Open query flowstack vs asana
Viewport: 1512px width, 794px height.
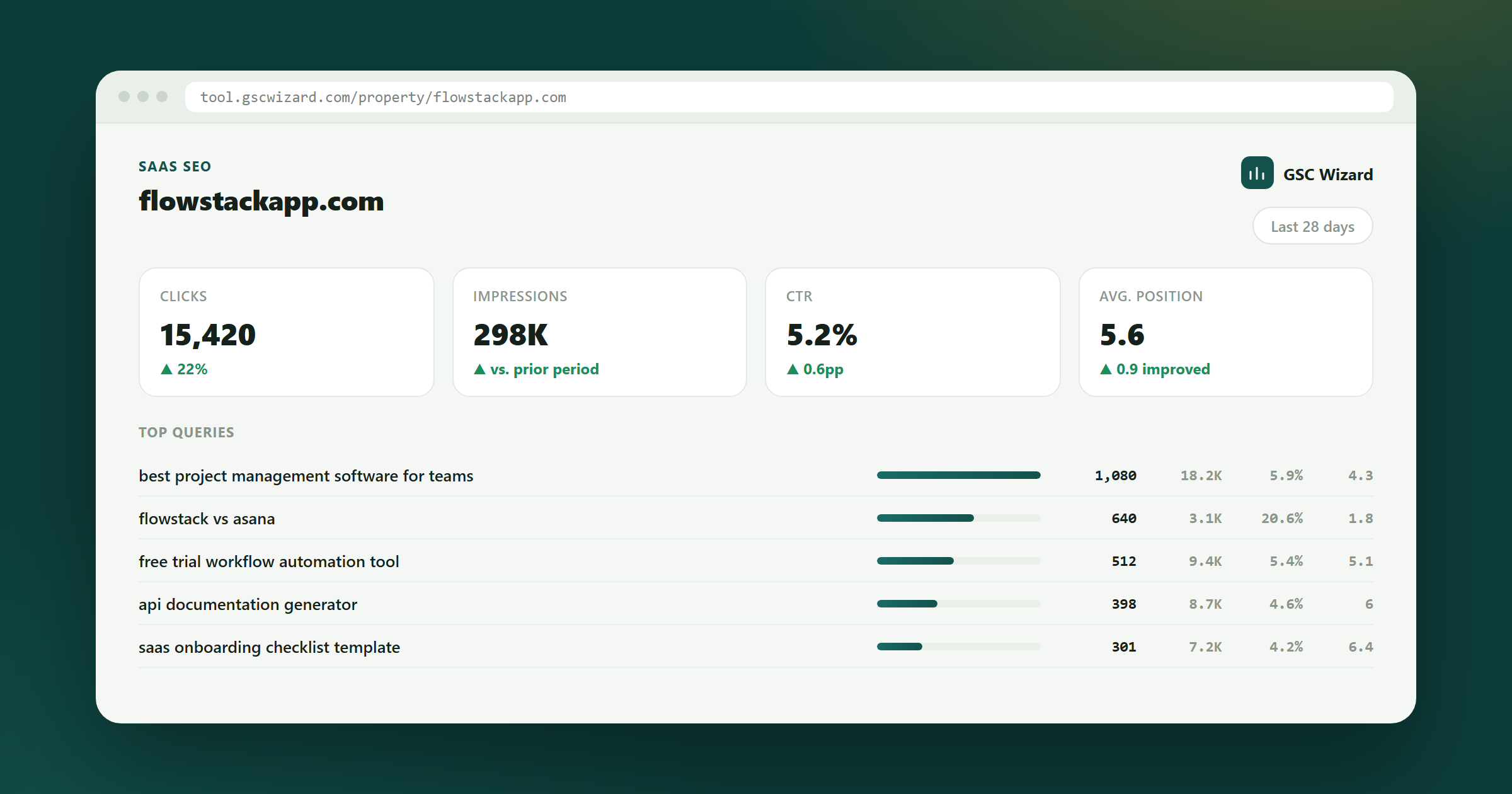pos(207,519)
